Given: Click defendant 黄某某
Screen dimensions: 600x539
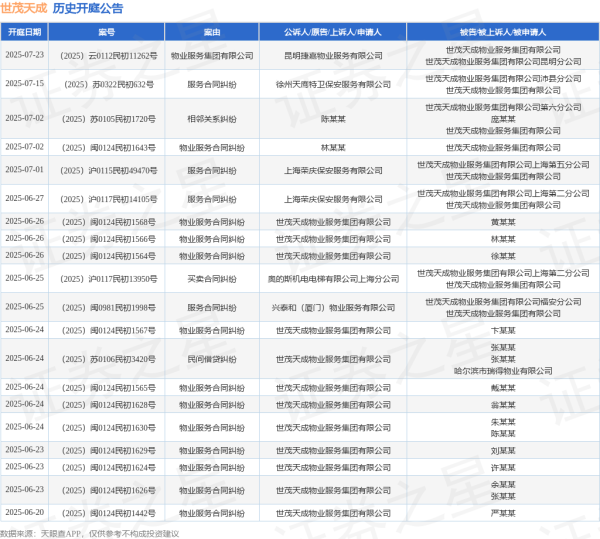Looking at the screenshot, I should click(x=503, y=222).
